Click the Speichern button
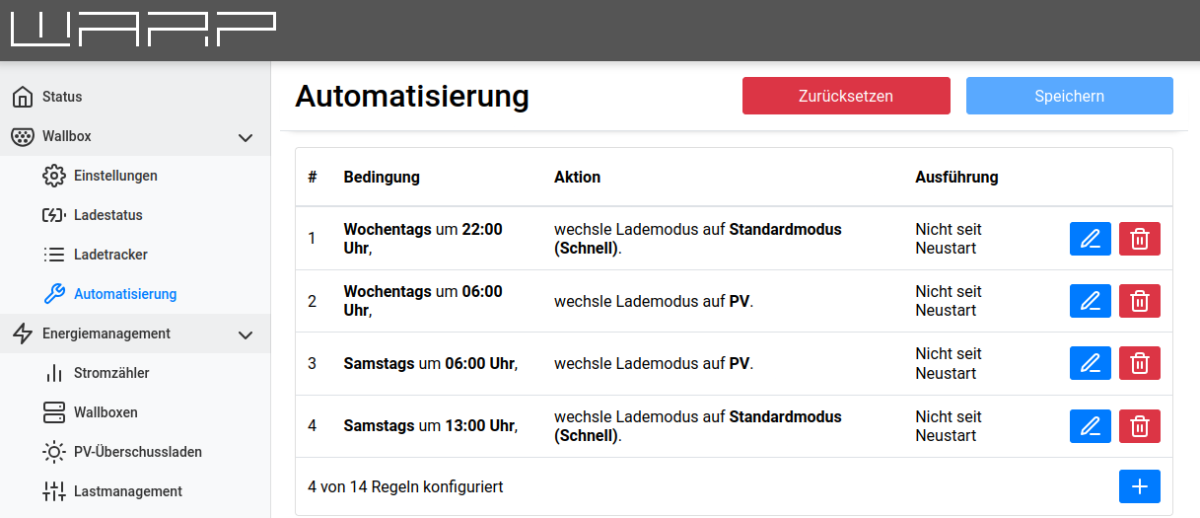 (x=1069, y=96)
